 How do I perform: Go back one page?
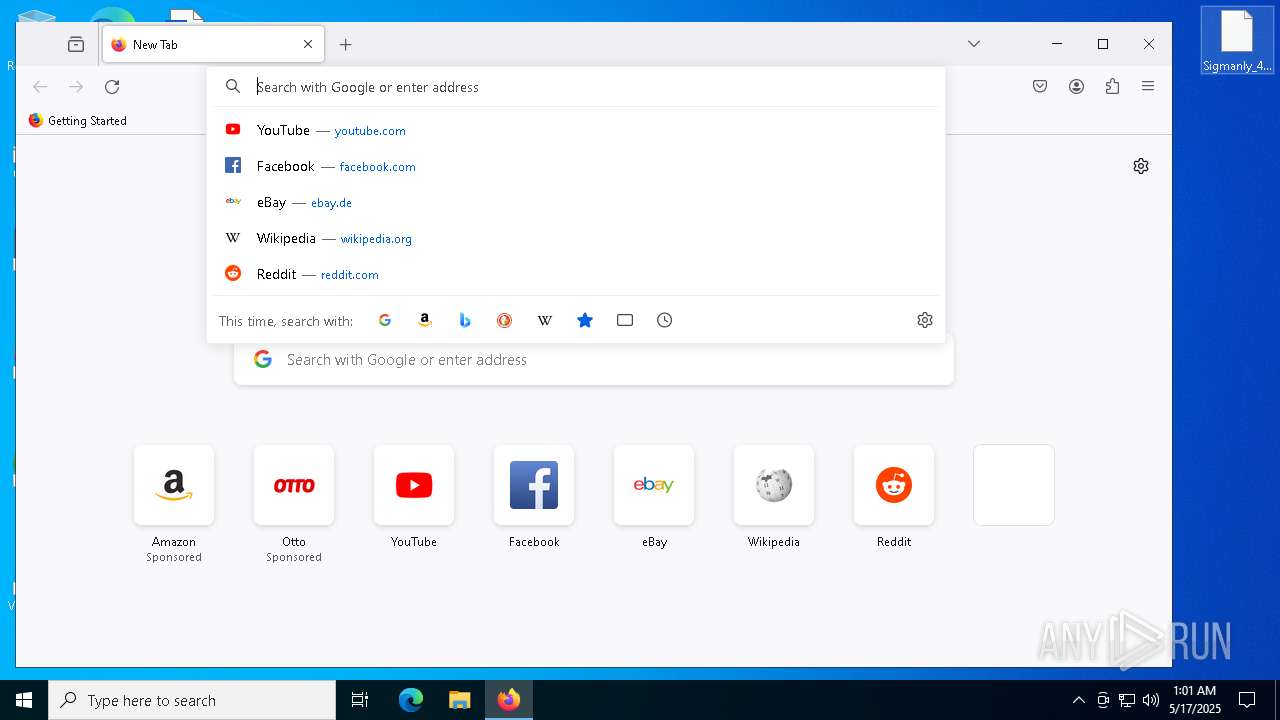coord(40,87)
